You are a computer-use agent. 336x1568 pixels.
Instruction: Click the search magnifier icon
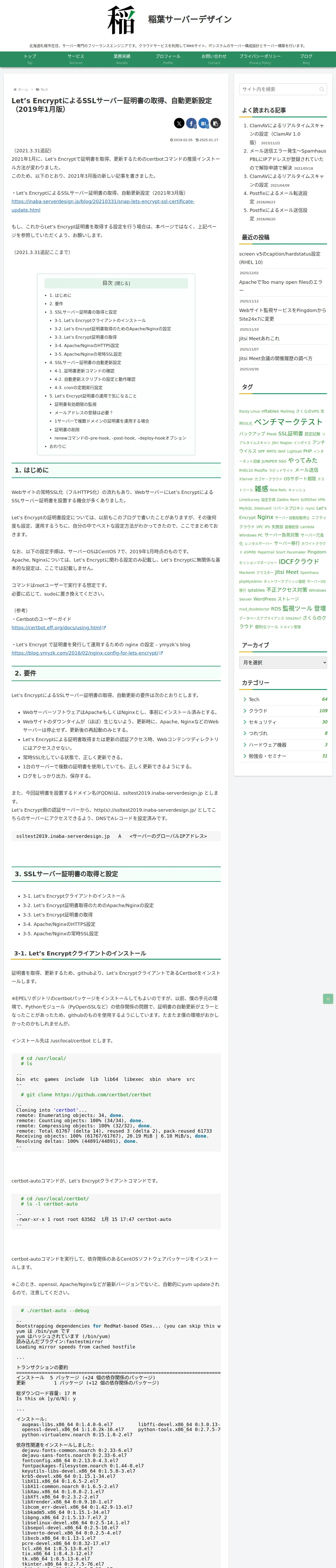click(x=321, y=89)
